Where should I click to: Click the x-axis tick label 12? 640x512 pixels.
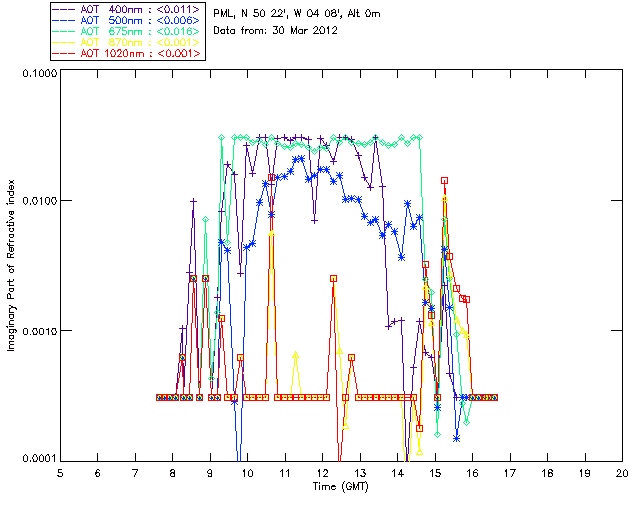coord(322,473)
